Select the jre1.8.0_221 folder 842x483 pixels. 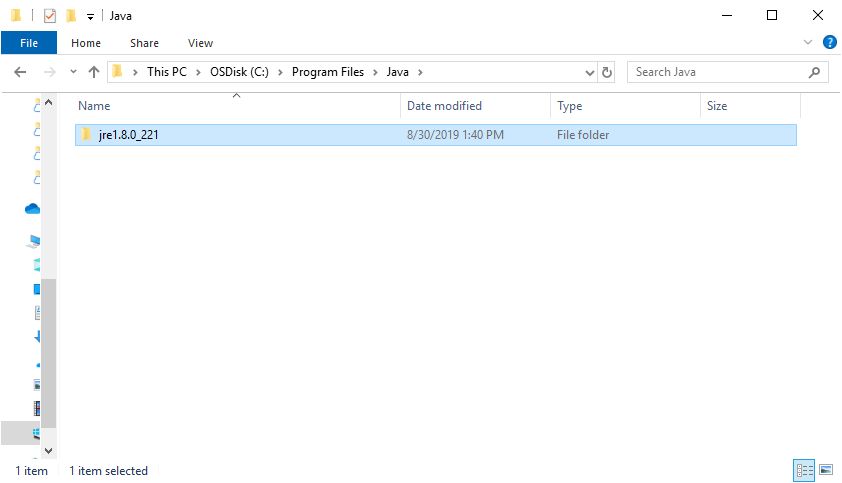pos(128,135)
